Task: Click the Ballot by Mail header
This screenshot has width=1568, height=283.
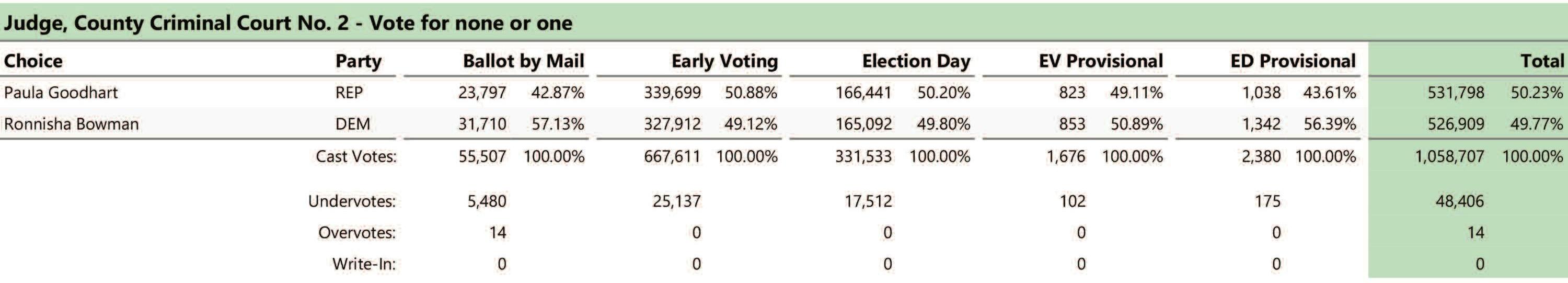Action: coord(523,61)
